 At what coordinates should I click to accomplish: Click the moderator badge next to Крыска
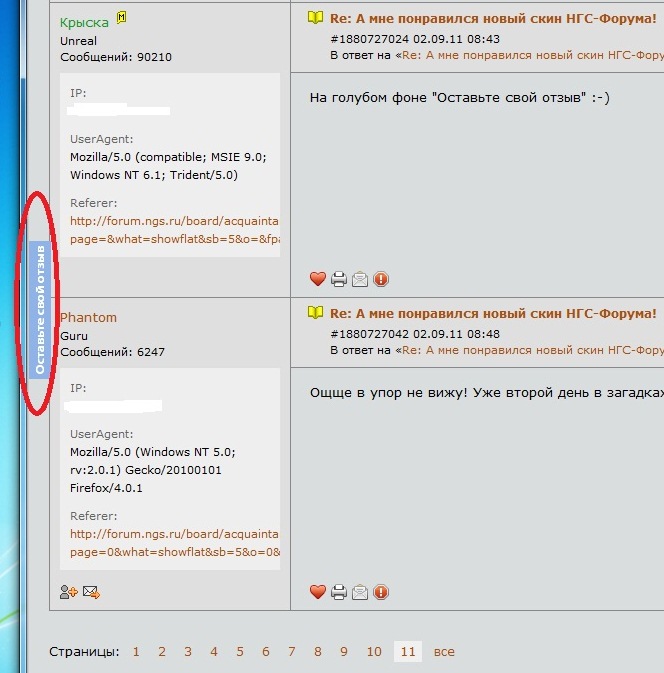coord(122,18)
